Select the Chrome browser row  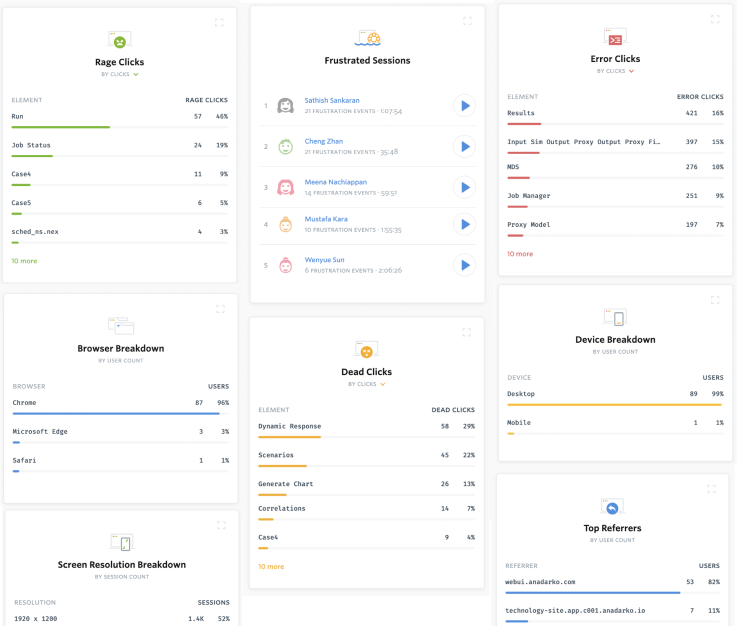(x=120, y=407)
